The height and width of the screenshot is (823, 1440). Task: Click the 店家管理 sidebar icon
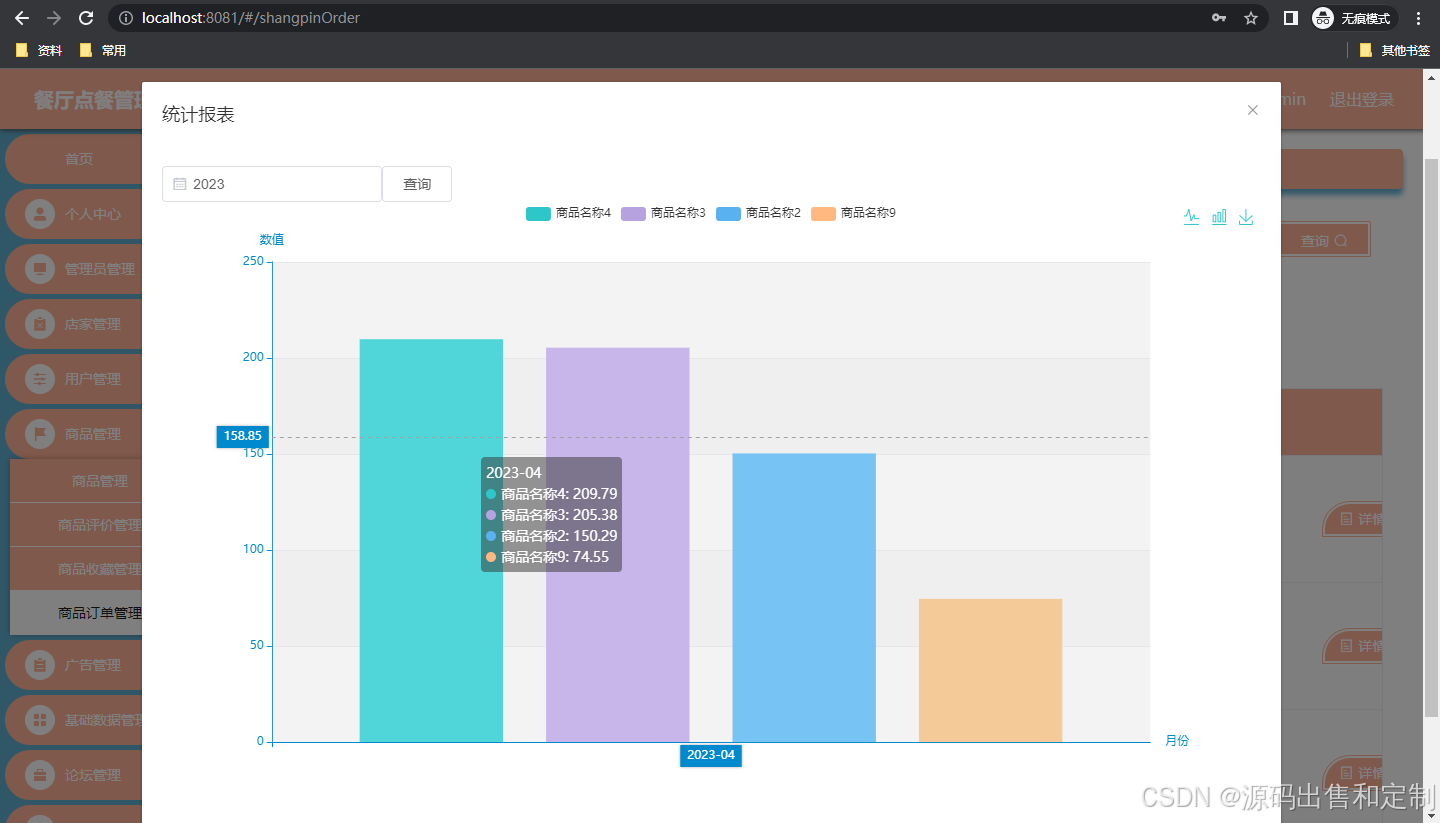(x=40, y=324)
